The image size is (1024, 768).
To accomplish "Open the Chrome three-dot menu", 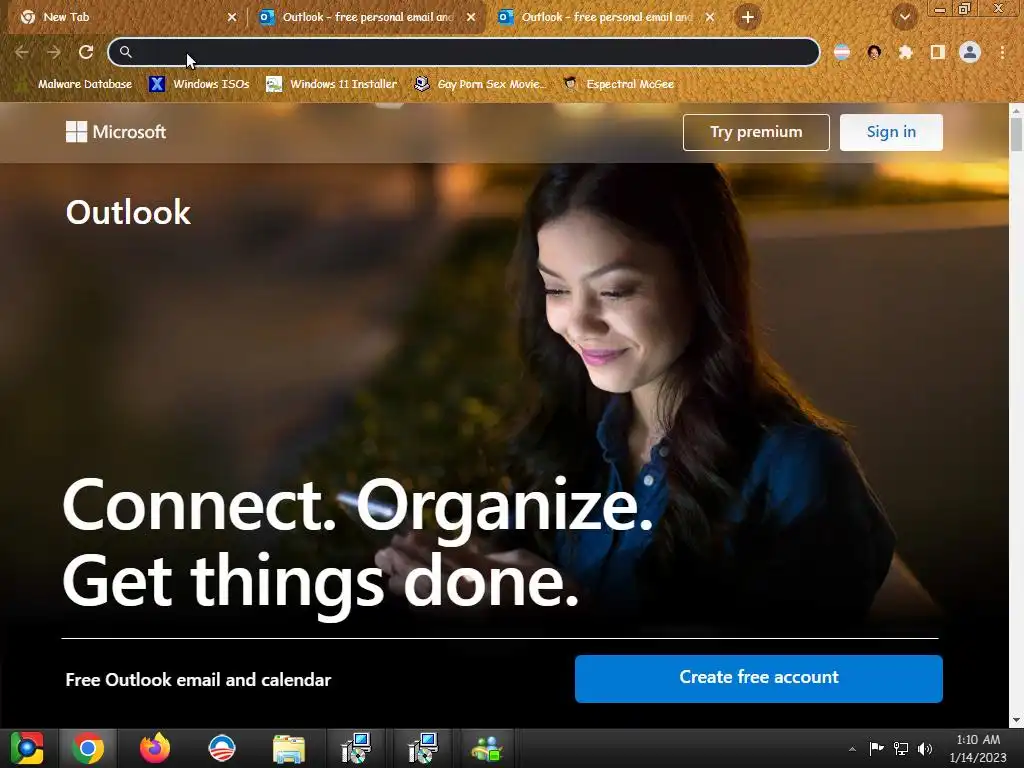I will pos(1002,52).
